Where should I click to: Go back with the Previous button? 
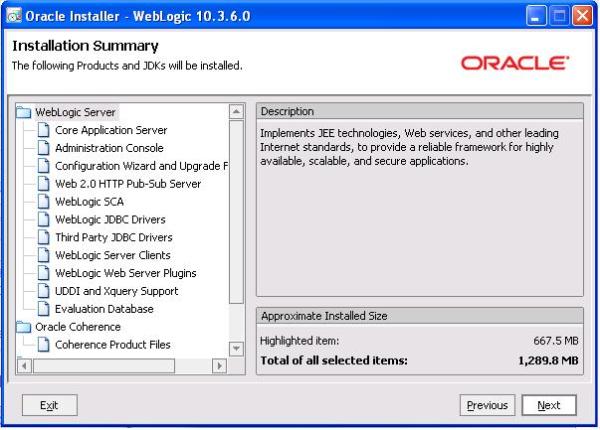[x=487, y=405]
